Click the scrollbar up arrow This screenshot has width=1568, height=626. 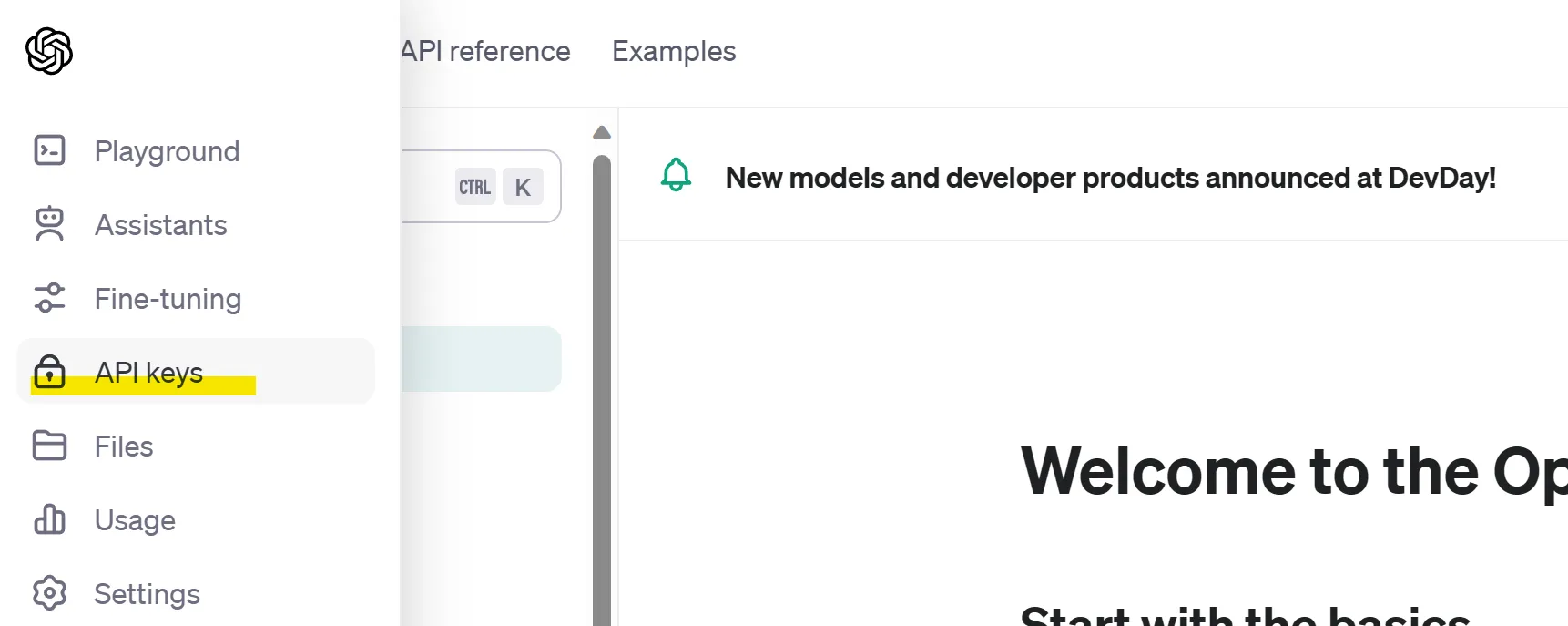(x=602, y=133)
